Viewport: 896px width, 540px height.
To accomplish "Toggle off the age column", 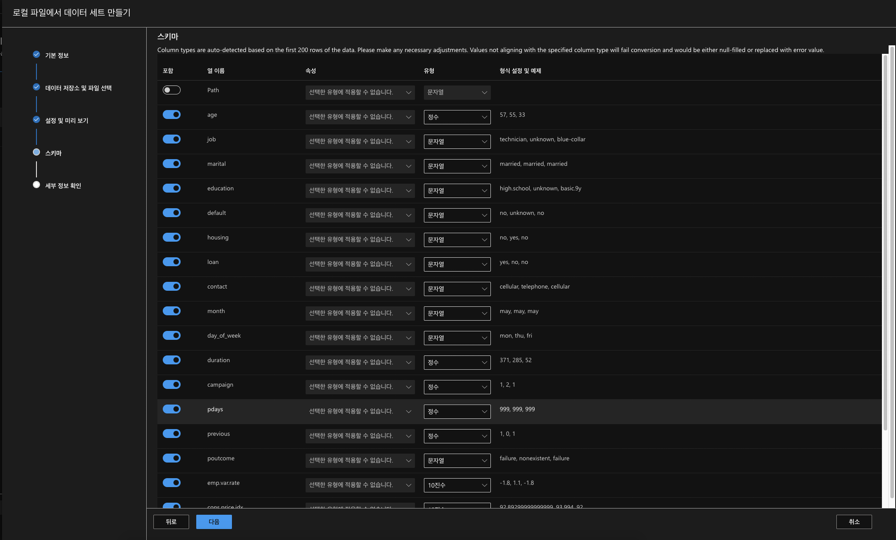I will pyautogui.click(x=171, y=115).
